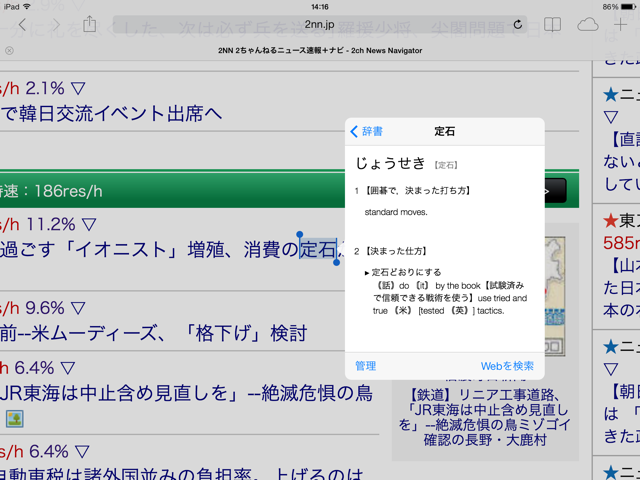This screenshot has height=480, width=640.
Task: Tap the 14:16 clock in status bar
Action: (320, 7)
